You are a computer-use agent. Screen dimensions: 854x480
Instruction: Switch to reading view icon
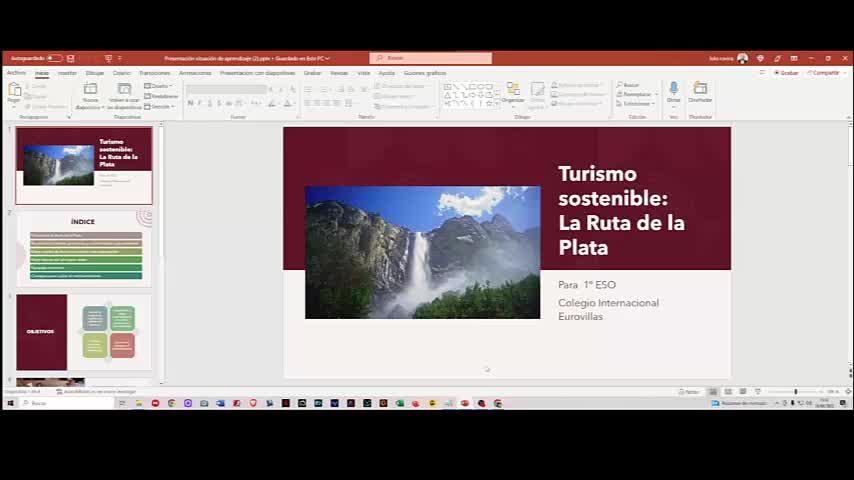pos(743,392)
